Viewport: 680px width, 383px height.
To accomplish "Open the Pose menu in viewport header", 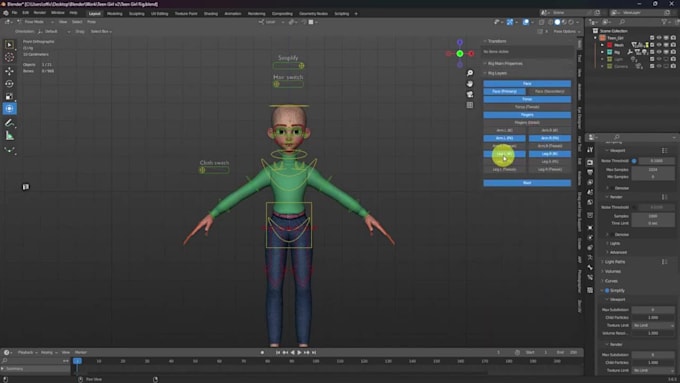I will point(92,22).
